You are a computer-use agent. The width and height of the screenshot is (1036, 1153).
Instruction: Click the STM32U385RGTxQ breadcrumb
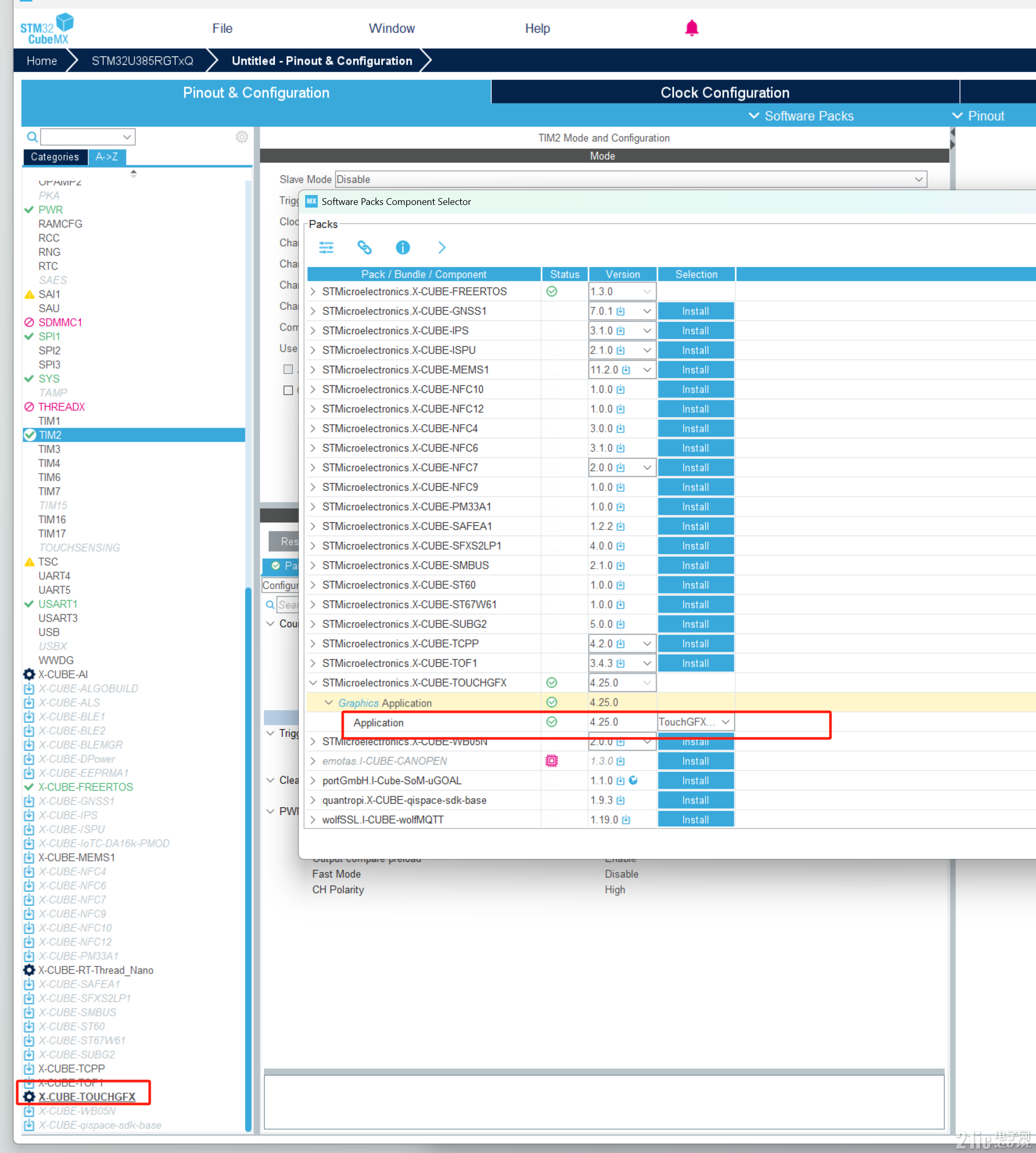[142, 61]
